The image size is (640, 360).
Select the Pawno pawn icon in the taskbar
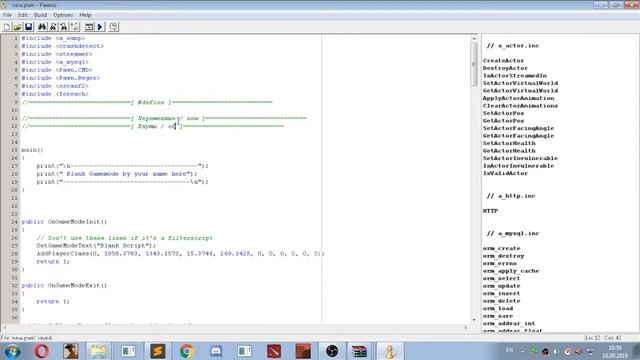389,351
